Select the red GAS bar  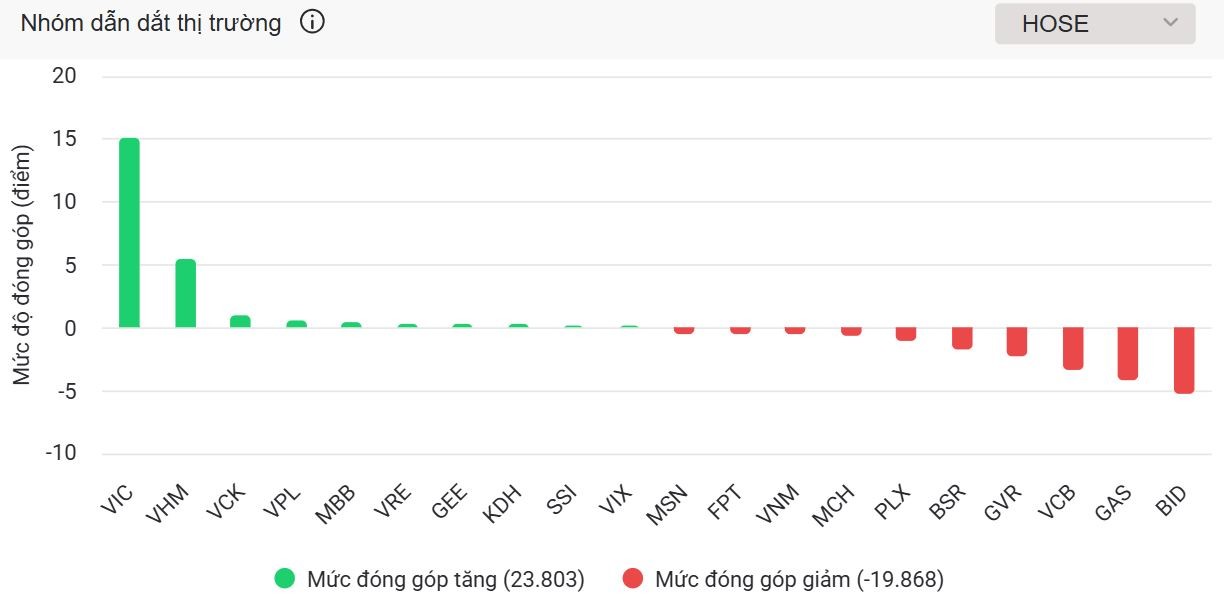tap(1128, 353)
